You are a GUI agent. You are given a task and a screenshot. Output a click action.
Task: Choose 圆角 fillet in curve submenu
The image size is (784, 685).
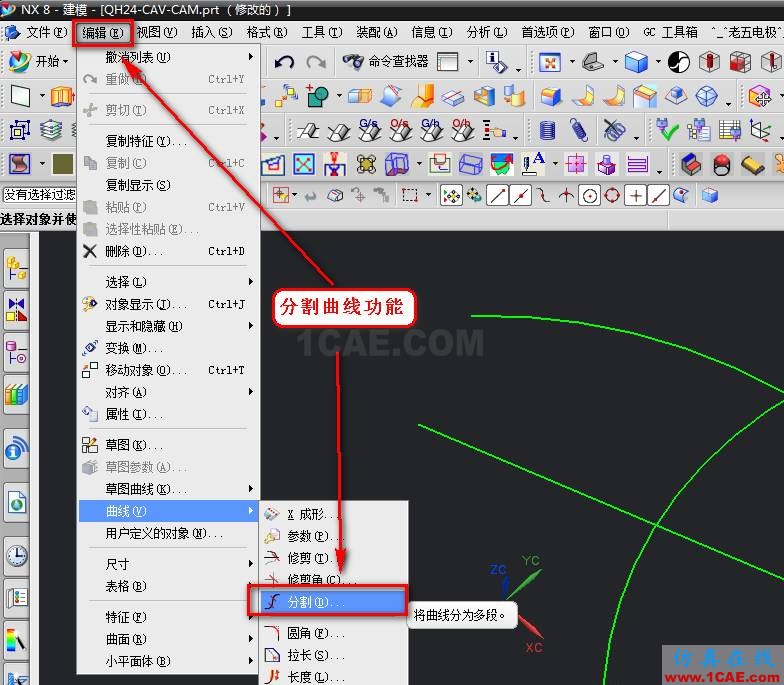[334, 634]
